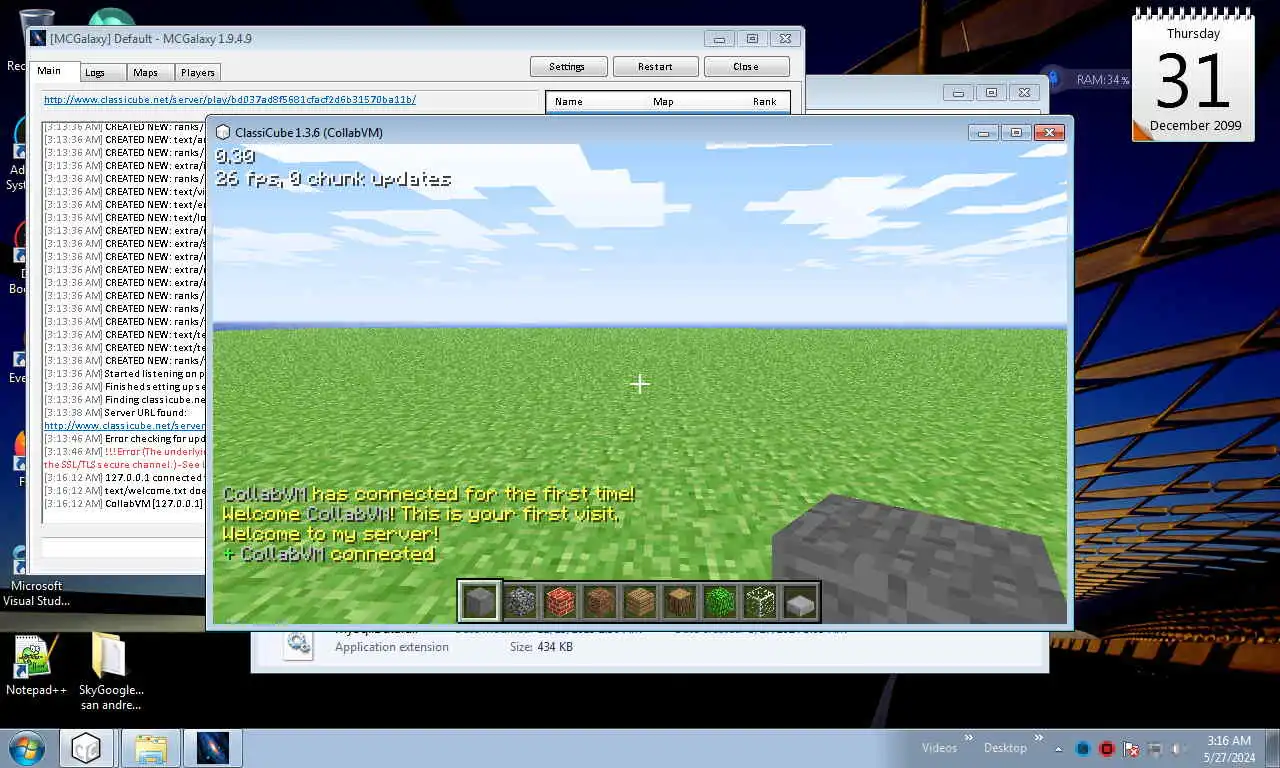Click the Settings button in MCGalaxy
The image size is (1280, 768).
(567, 66)
